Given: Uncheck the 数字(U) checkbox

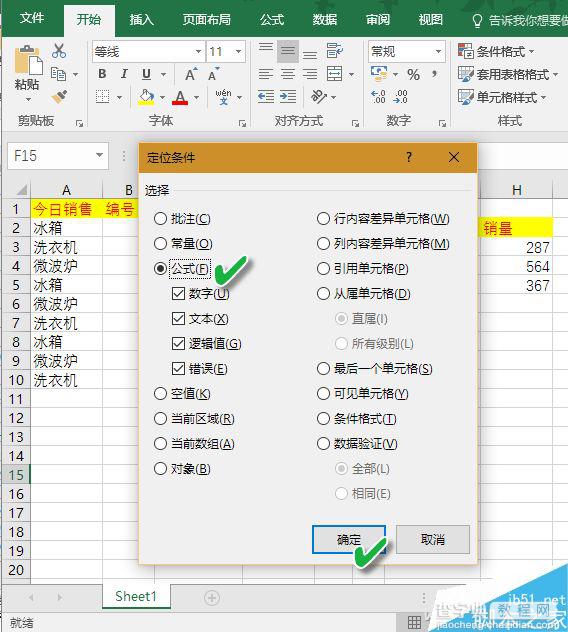Looking at the screenshot, I should [x=201, y=293].
